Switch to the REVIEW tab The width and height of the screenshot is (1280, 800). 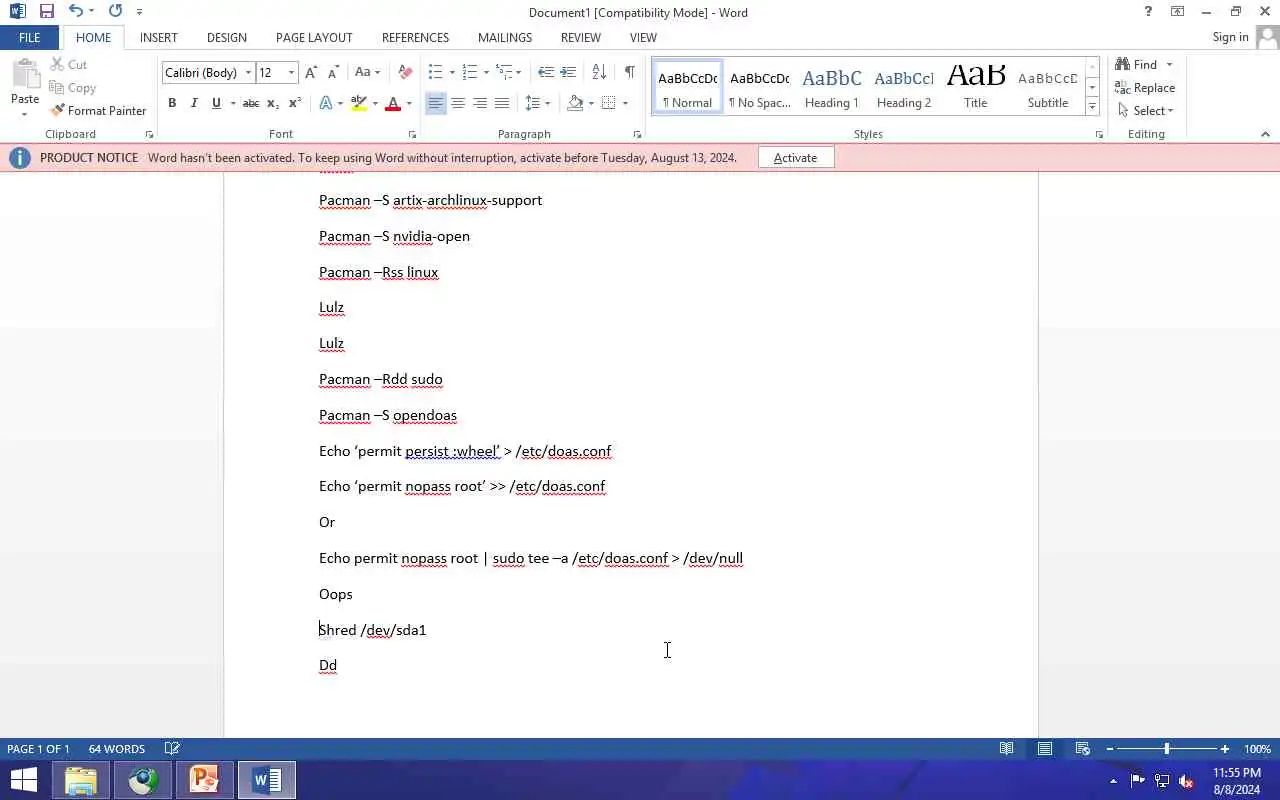click(581, 37)
